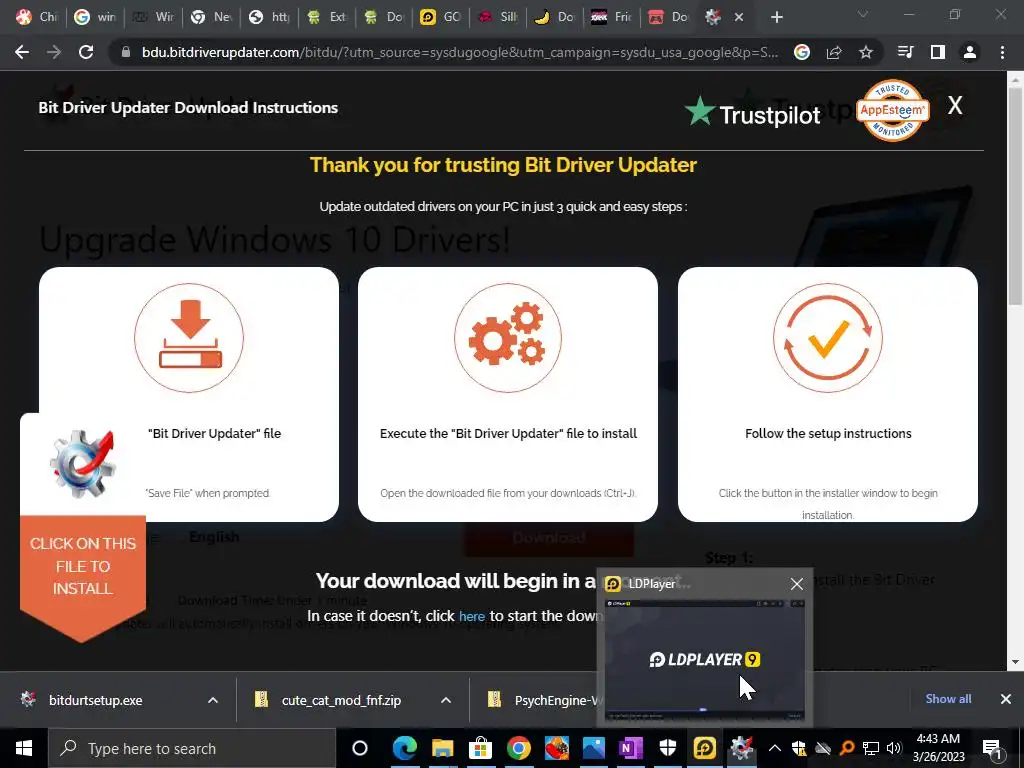This screenshot has width=1024, height=768.
Task: Open the clock showing 4:43 AM
Action: point(938,748)
